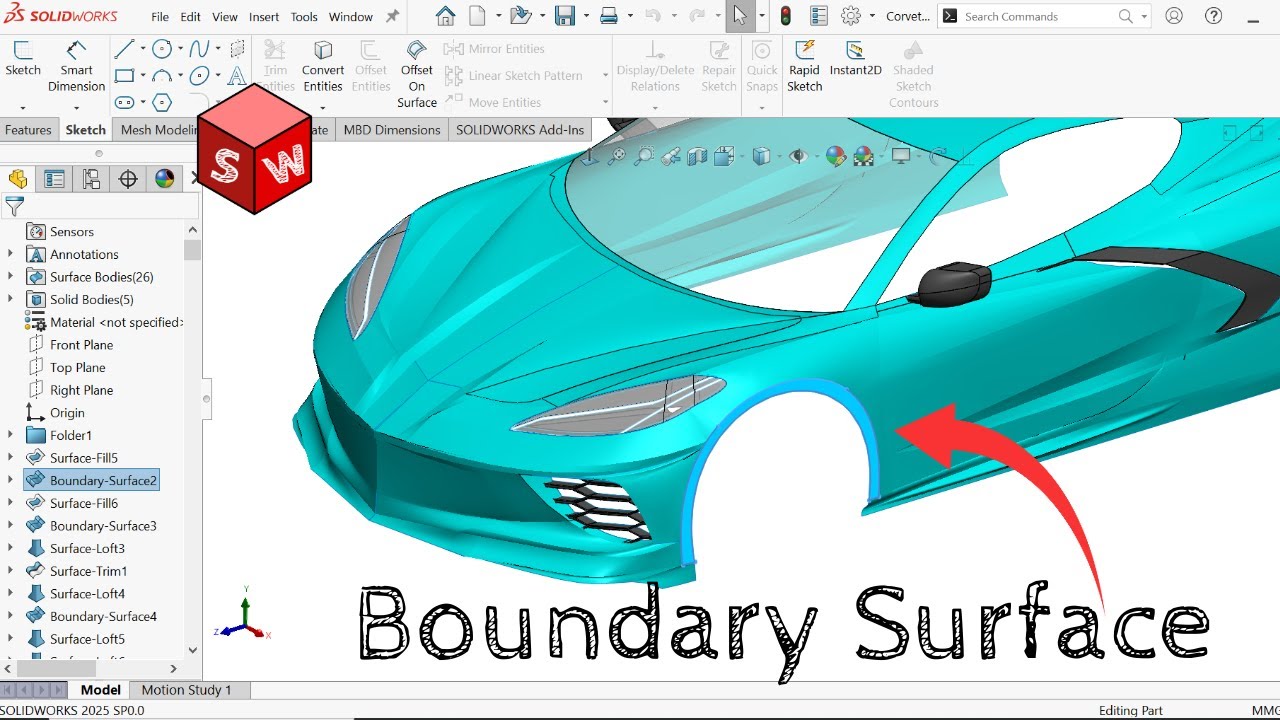Switch to the PropertyManager tab

[x=54, y=179]
